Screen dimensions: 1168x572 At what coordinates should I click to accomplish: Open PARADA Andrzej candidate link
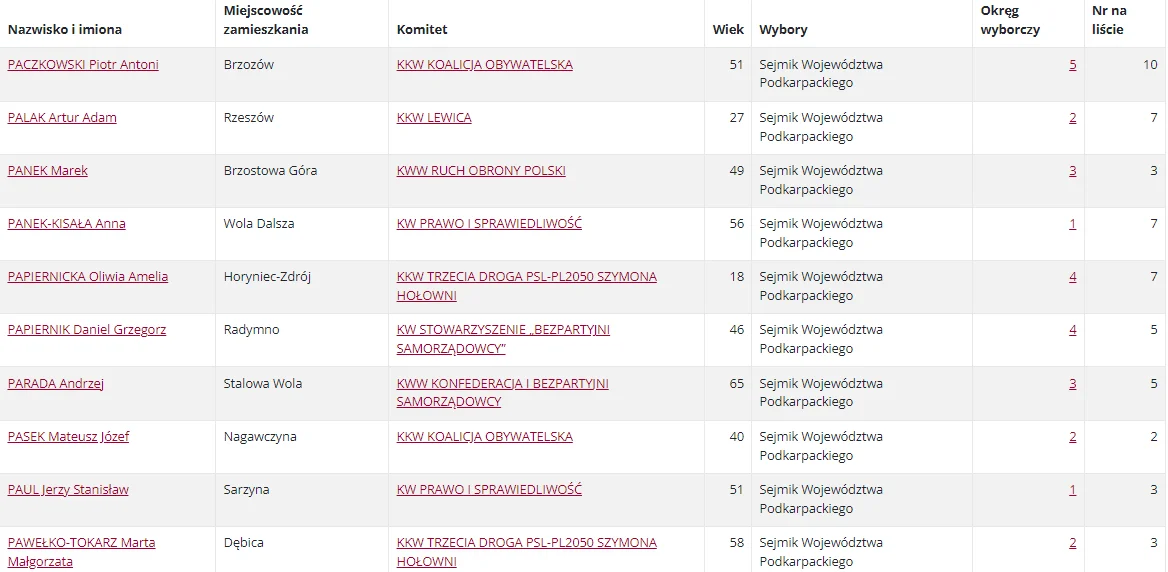pyautogui.click(x=55, y=384)
